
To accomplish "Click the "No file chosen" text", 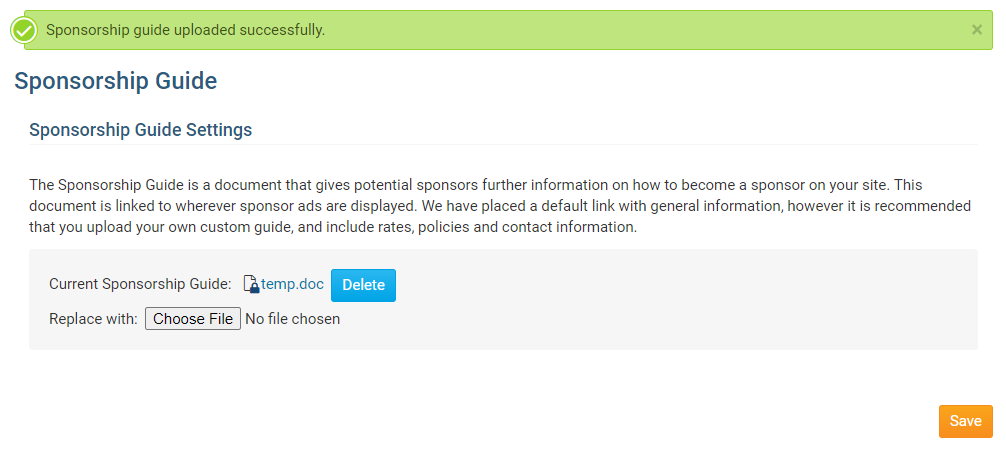I will point(292,319).
